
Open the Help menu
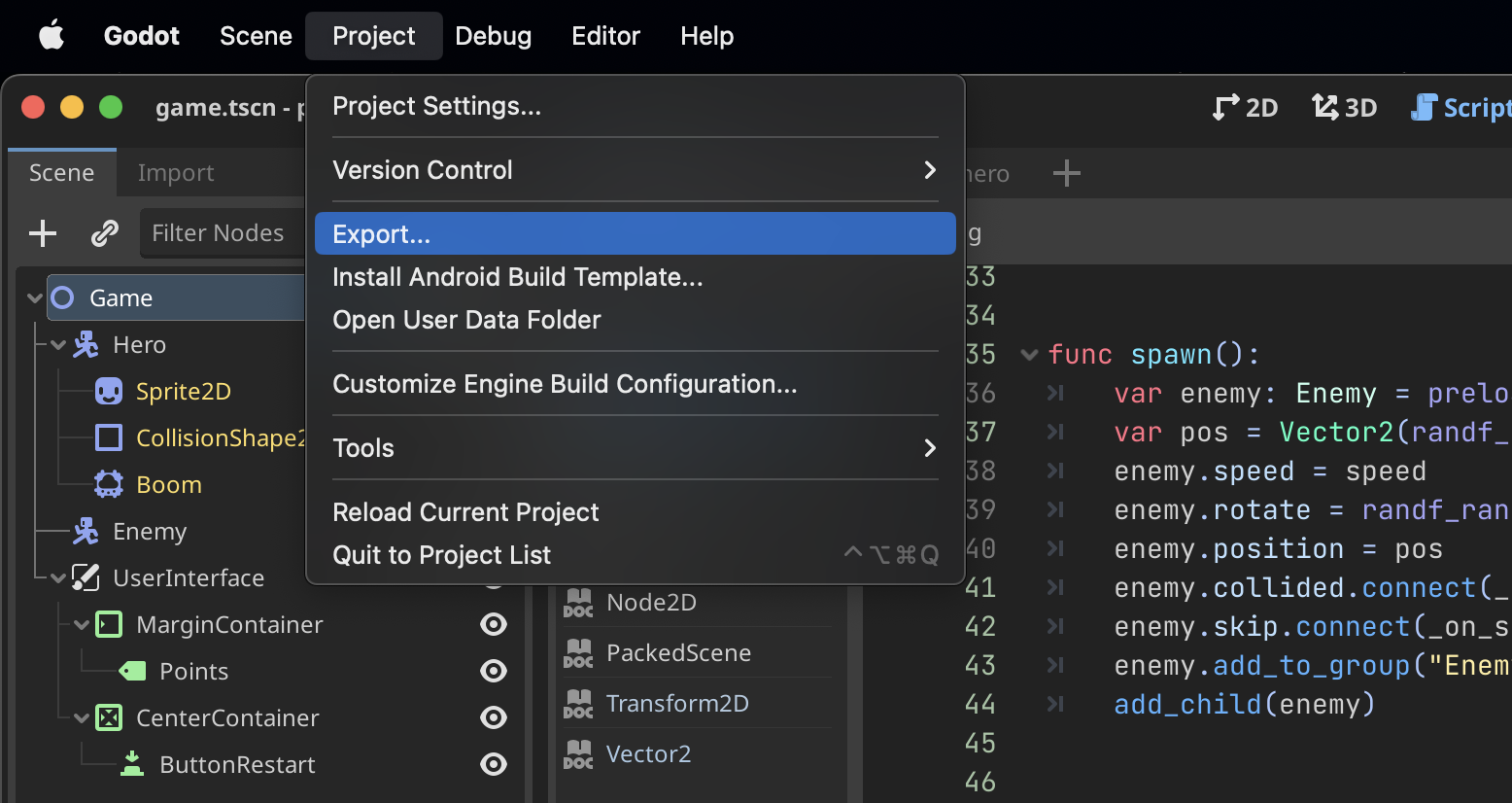coord(706,36)
